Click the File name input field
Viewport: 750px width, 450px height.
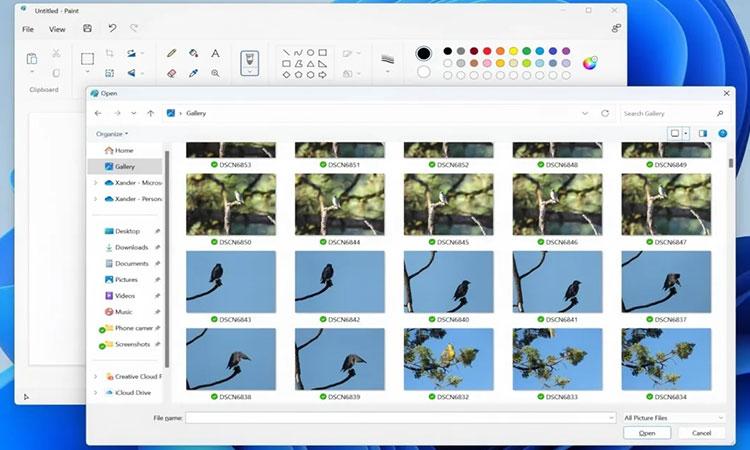point(400,418)
